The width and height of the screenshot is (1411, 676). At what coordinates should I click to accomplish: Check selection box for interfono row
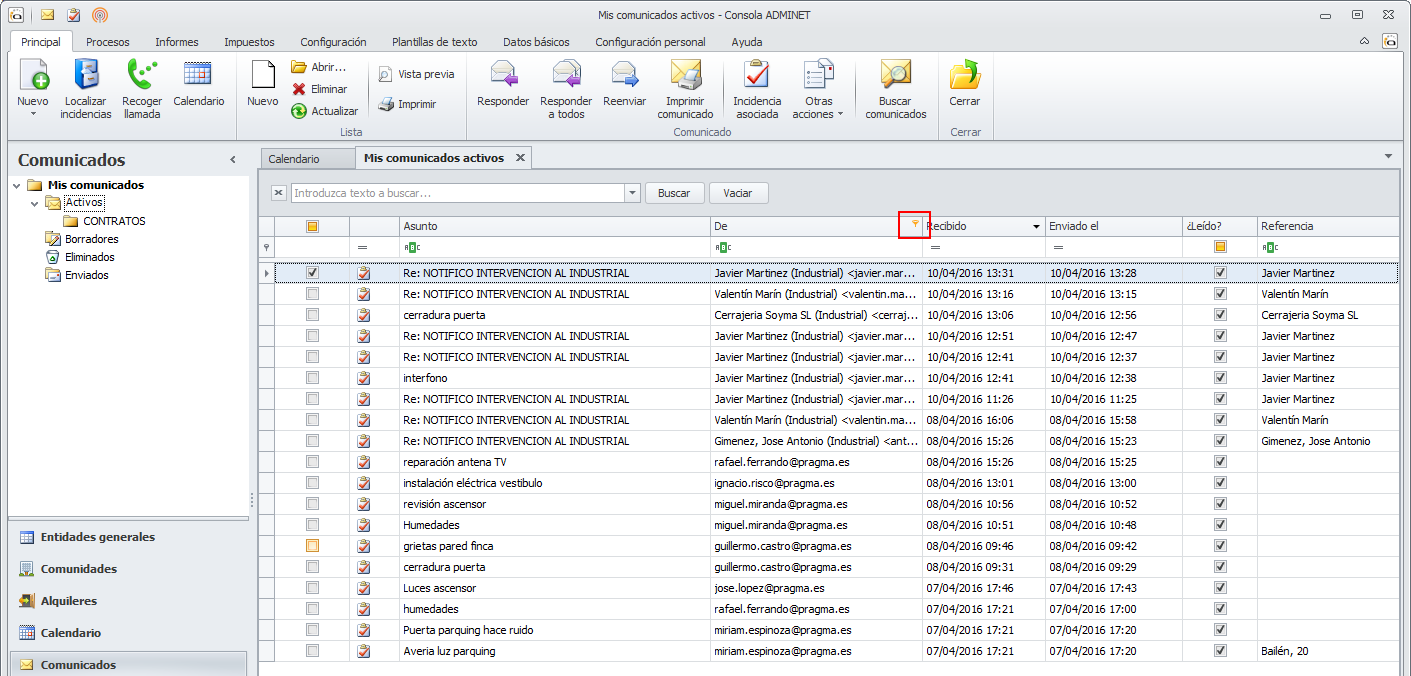pyautogui.click(x=313, y=378)
